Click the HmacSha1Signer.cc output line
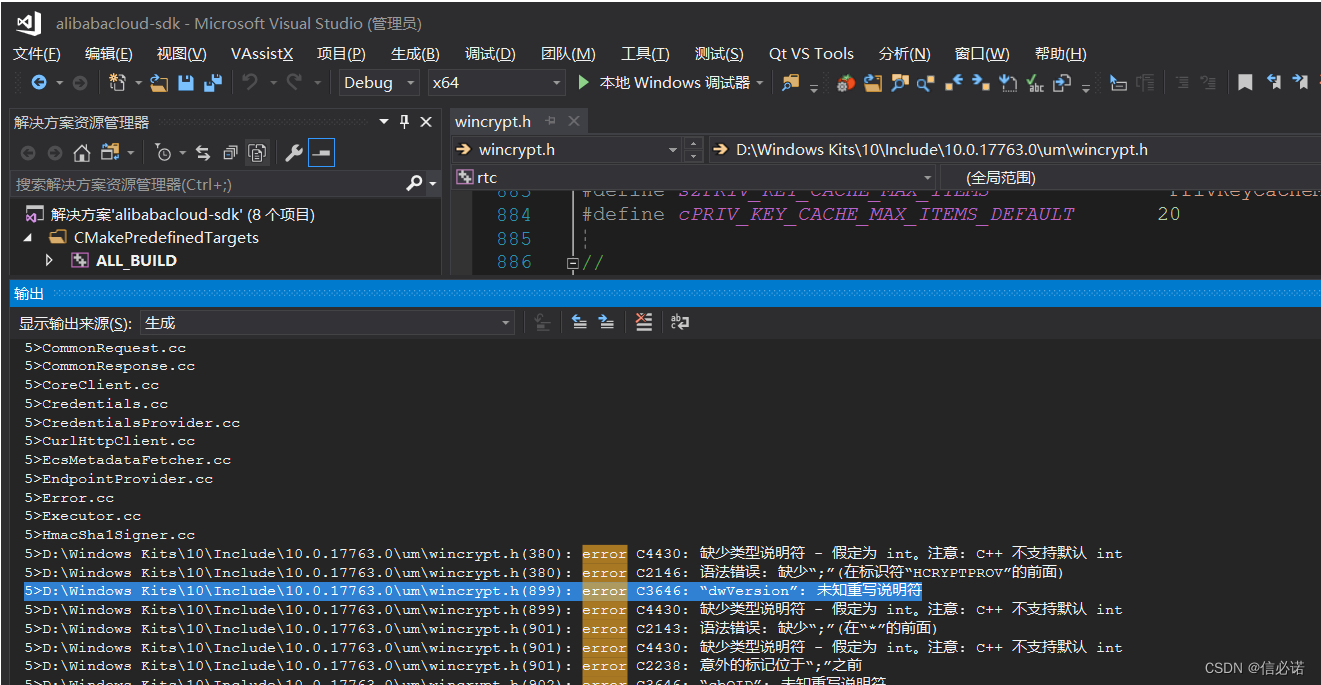This screenshot has height=685, width=1321. point(110,535)
